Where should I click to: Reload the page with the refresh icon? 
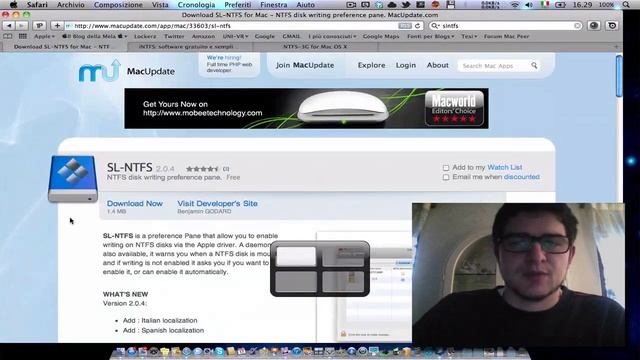(x=418, y=26)
